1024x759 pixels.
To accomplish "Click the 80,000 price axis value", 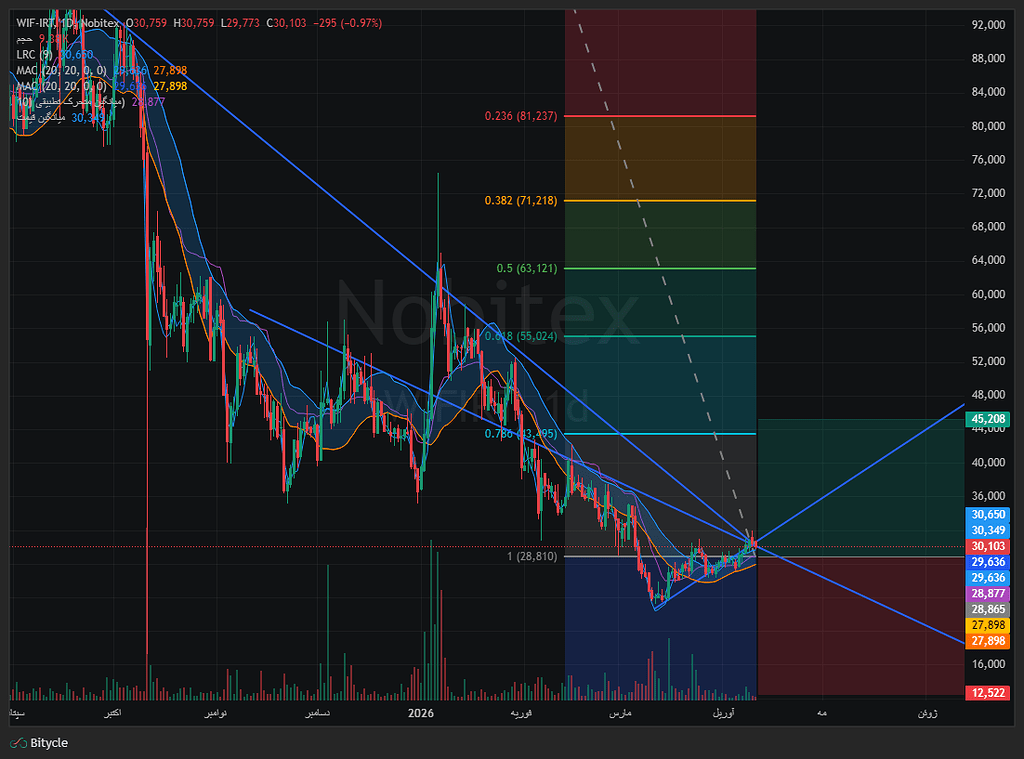I will click(x=988, y=126).
